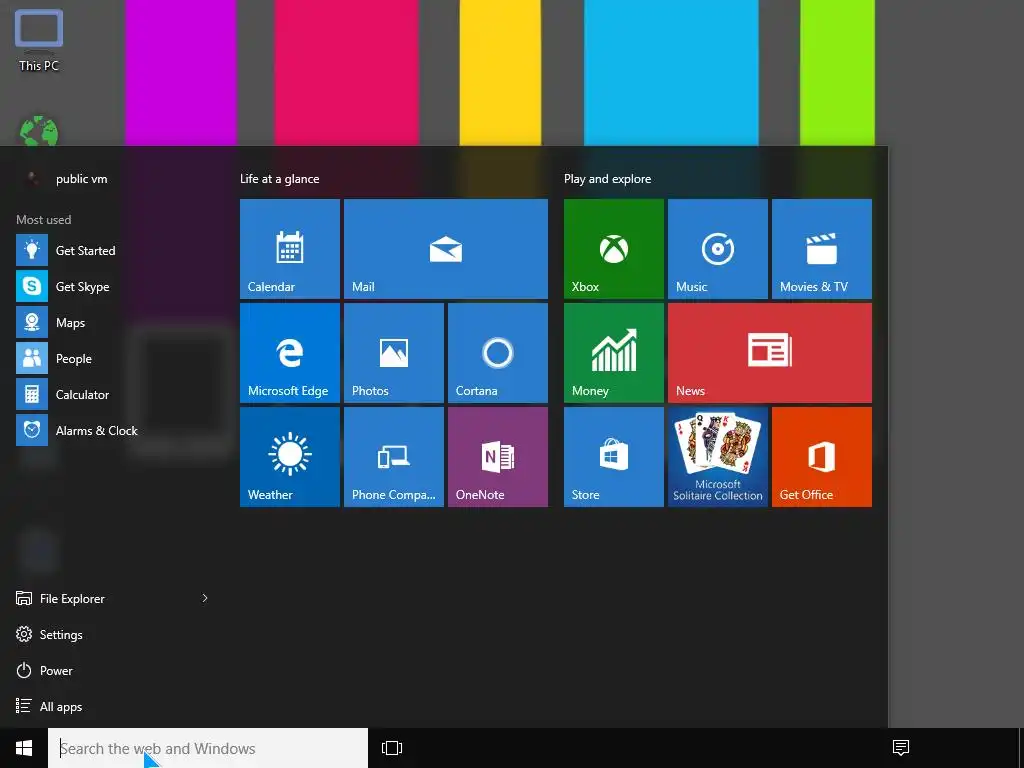Launch the OneNote tile

(498, 456)
